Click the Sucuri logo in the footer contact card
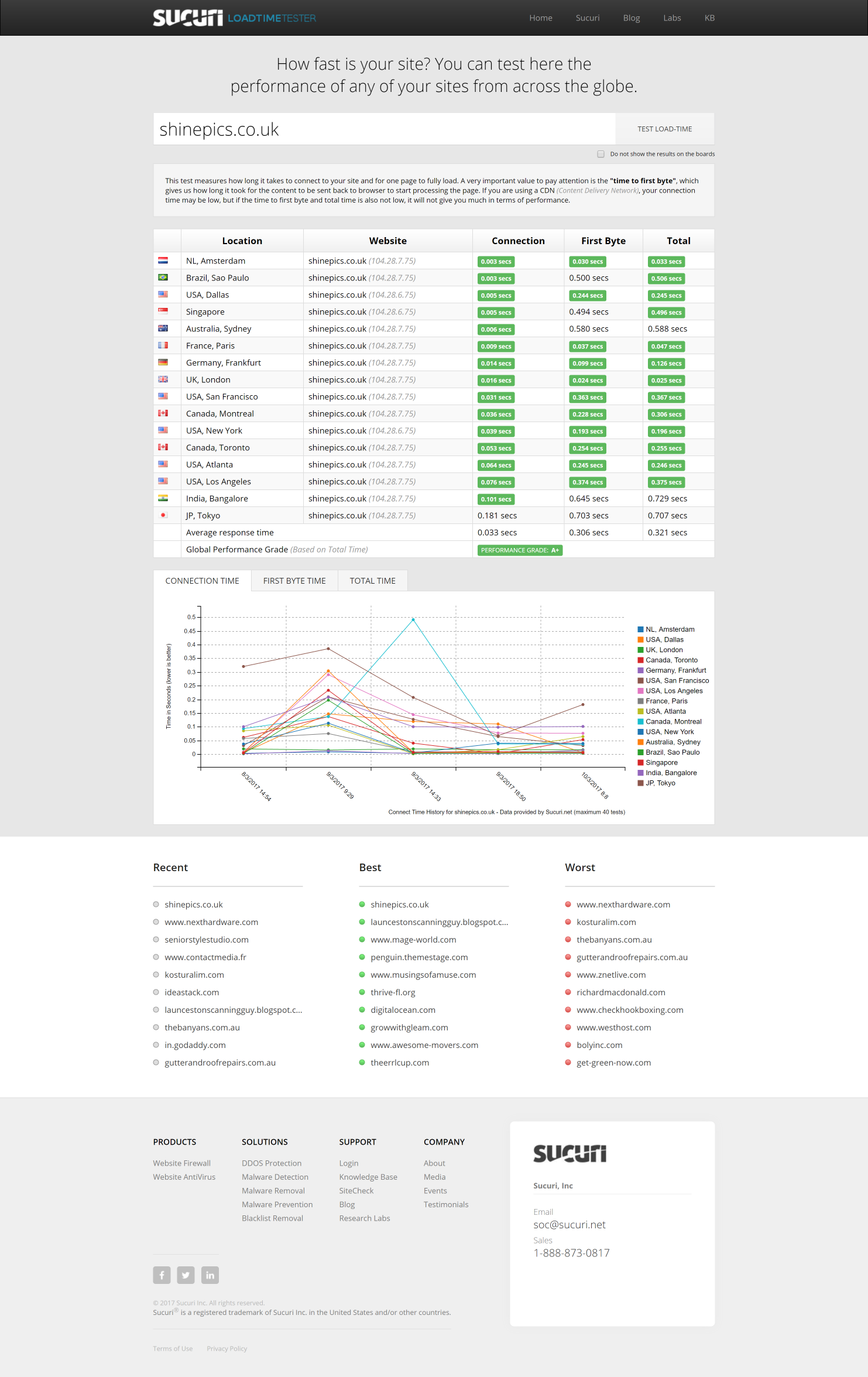The width and height of the screenshot is (868, 1377). point(569,1153)
